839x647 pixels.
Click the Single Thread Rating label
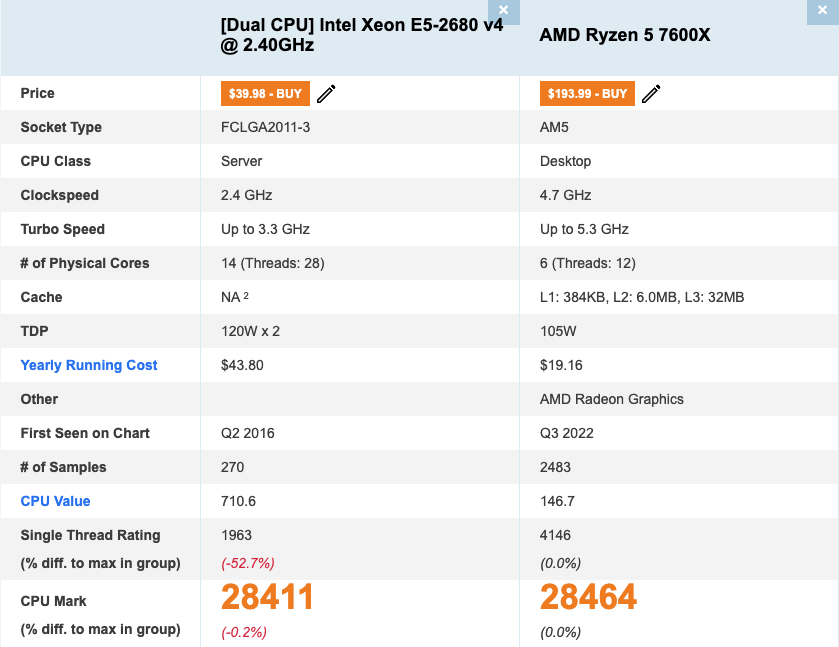[x=90, y=535]
